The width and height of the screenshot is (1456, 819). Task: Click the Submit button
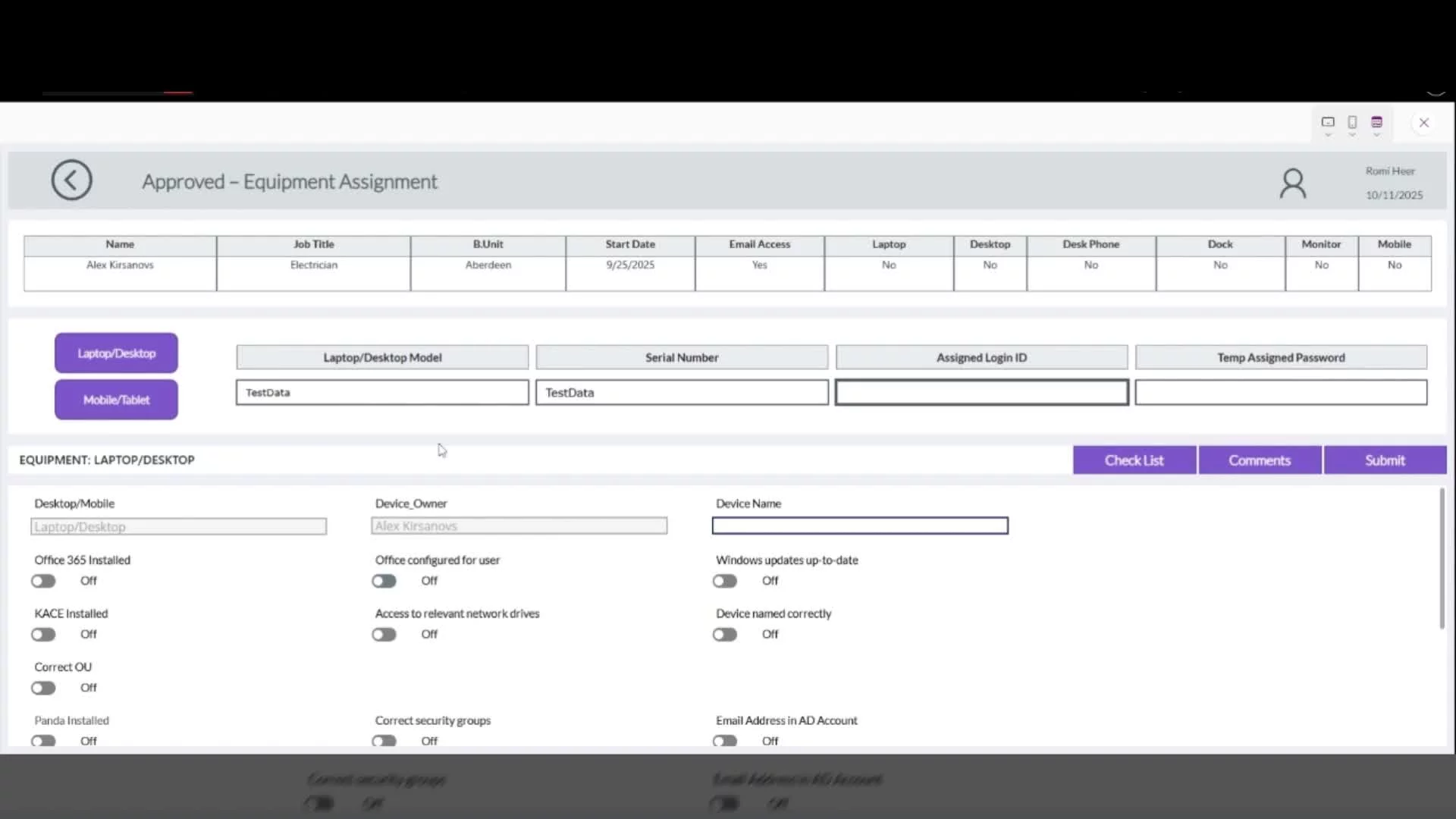tap(1385, 460)
